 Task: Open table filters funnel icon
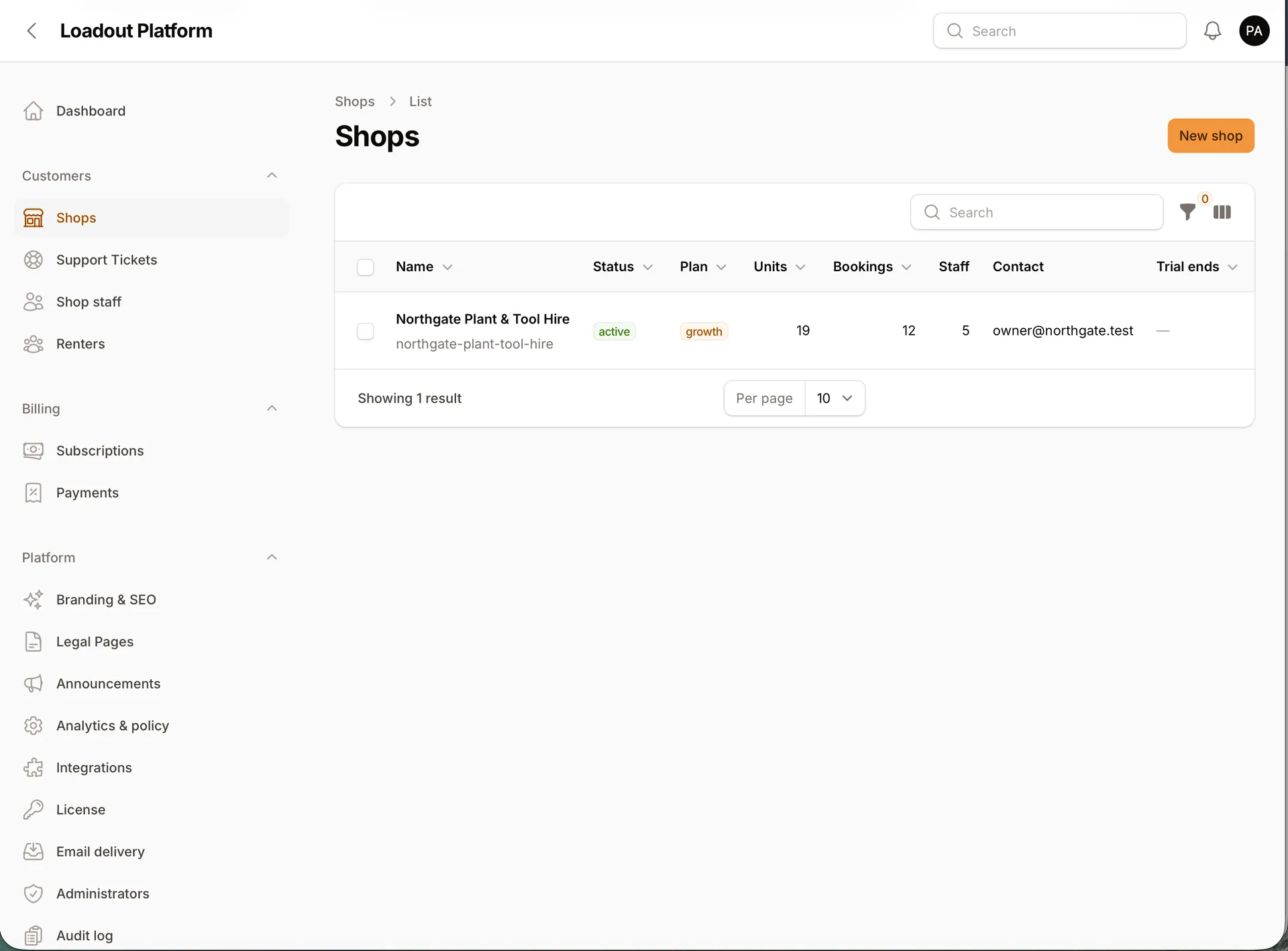pos(1187,212)
